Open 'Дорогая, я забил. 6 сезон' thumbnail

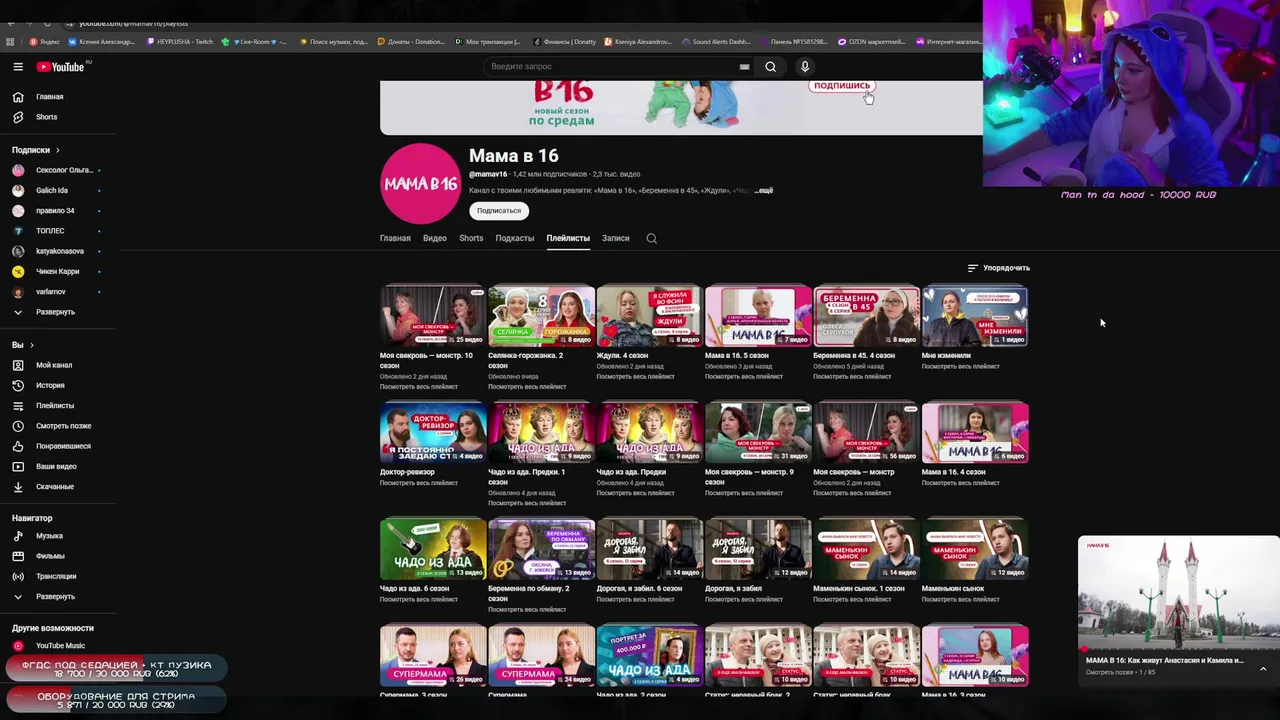pos(650,549)
